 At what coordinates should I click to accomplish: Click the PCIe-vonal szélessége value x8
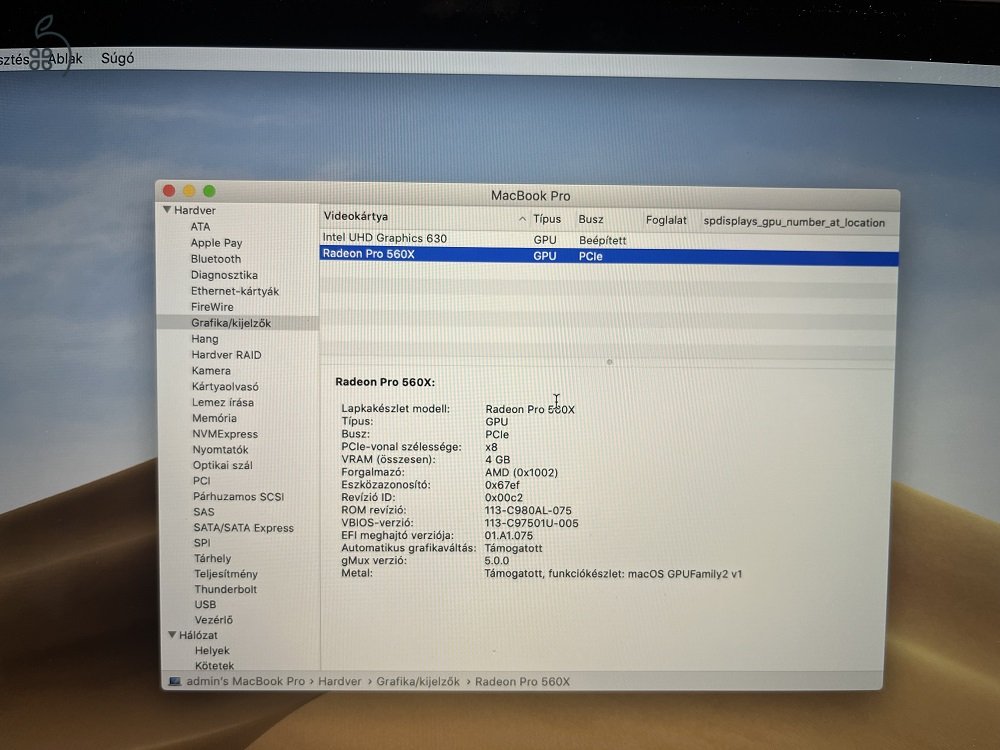491,447
